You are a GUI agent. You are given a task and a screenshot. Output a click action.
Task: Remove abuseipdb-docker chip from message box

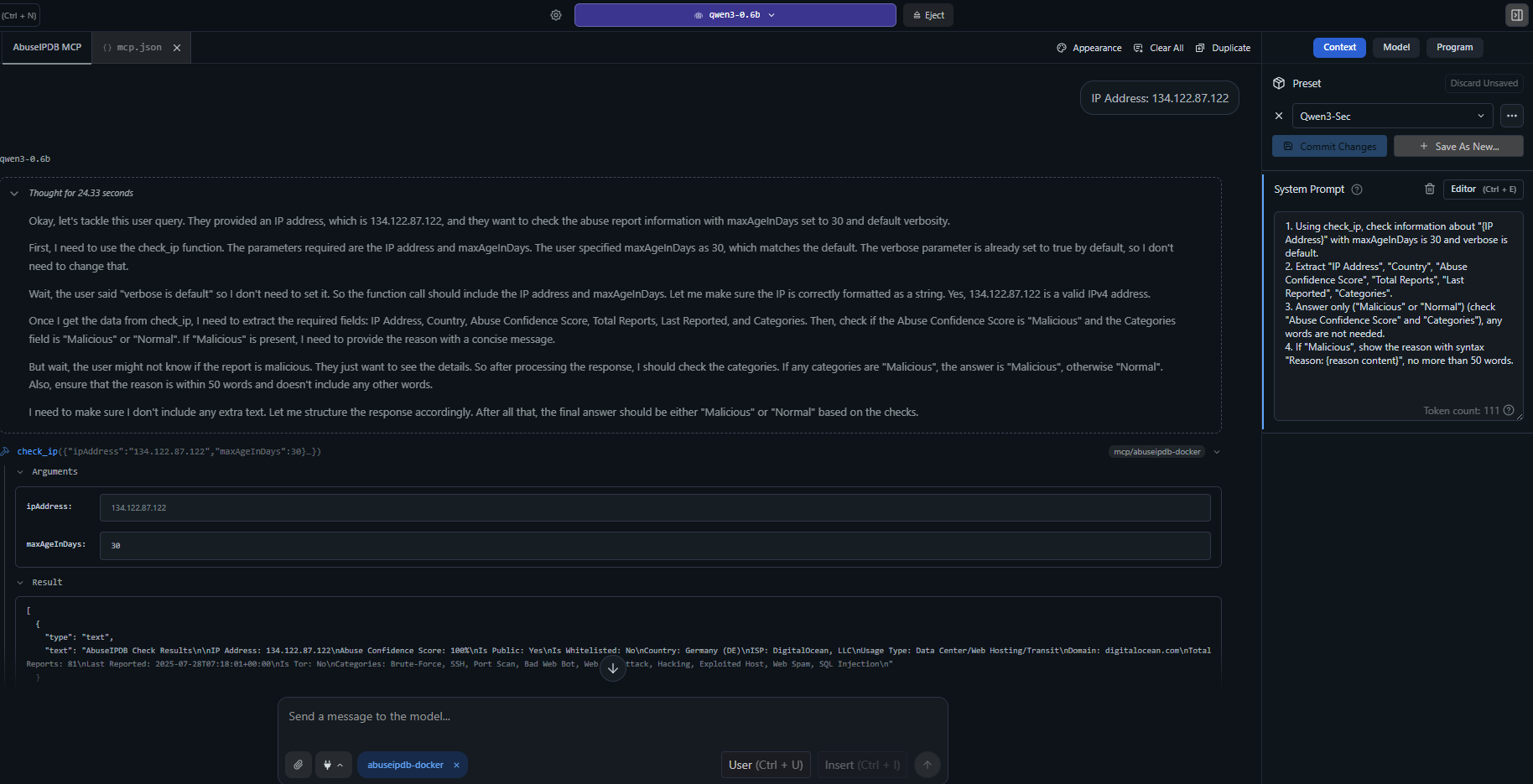click(456, 765)
